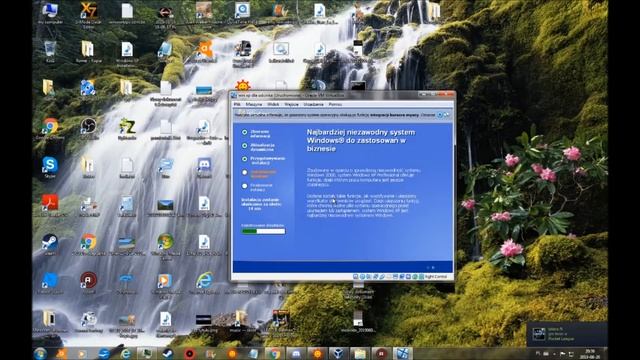Open the Wejście menu in VirtualBox
The width and height of the screenshot is (640, 360).
[x=291, y=104]
